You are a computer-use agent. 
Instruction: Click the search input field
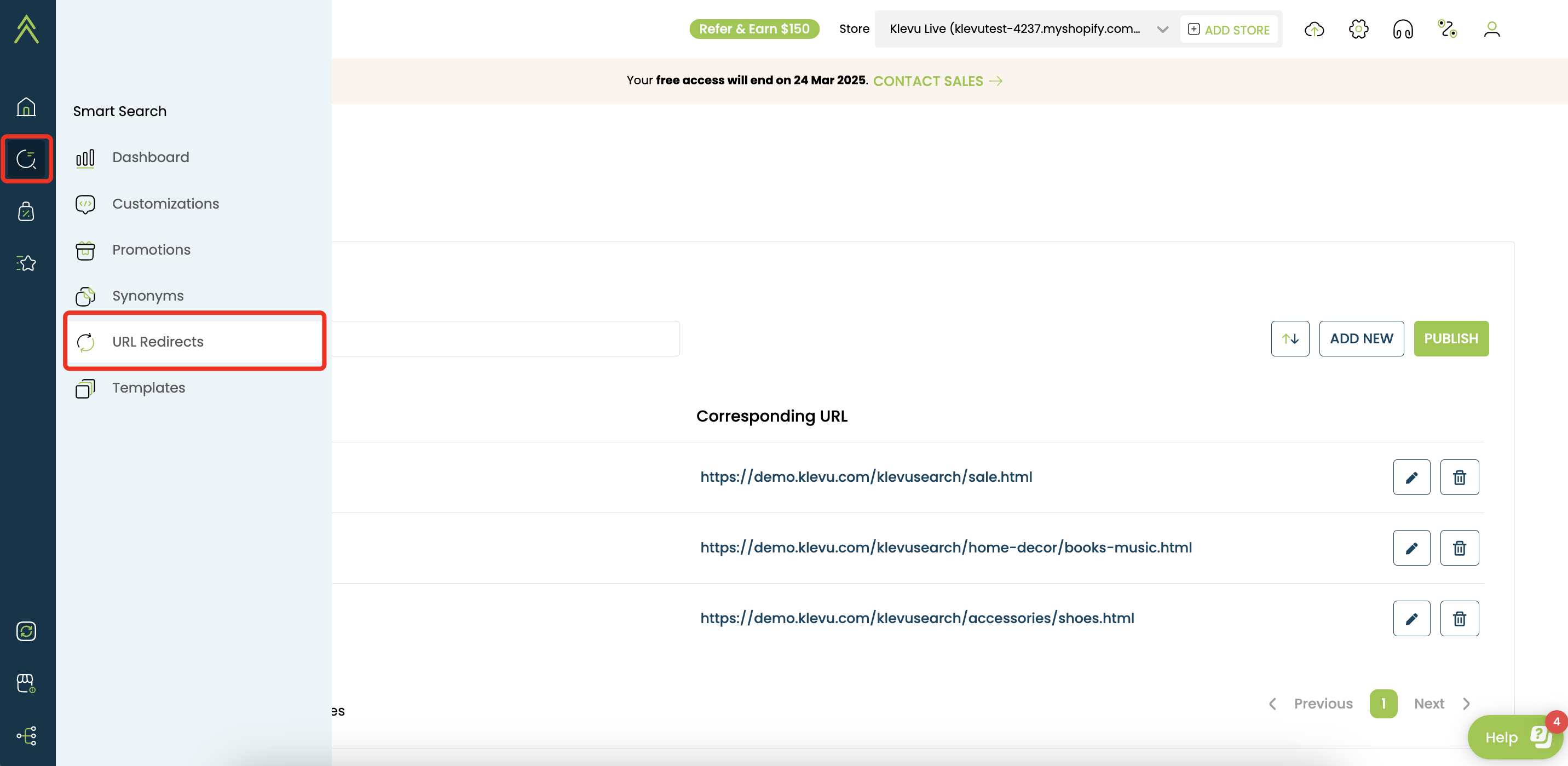coord(505,338)
